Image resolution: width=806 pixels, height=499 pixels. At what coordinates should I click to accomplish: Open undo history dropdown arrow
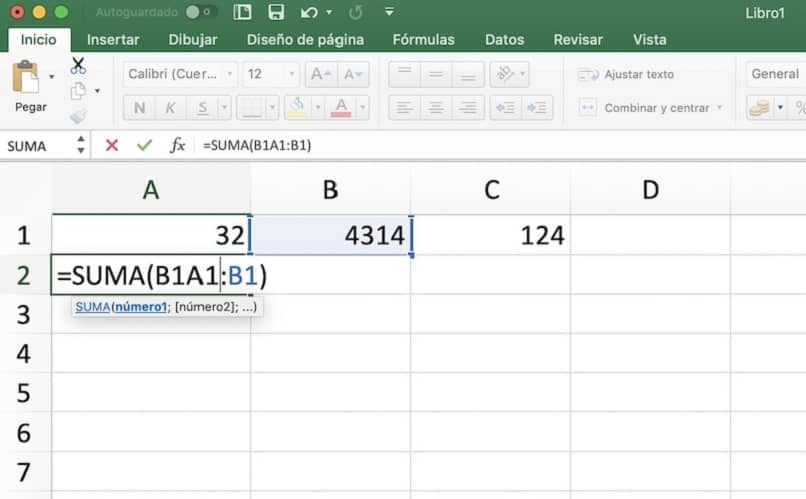pos(329,12)
